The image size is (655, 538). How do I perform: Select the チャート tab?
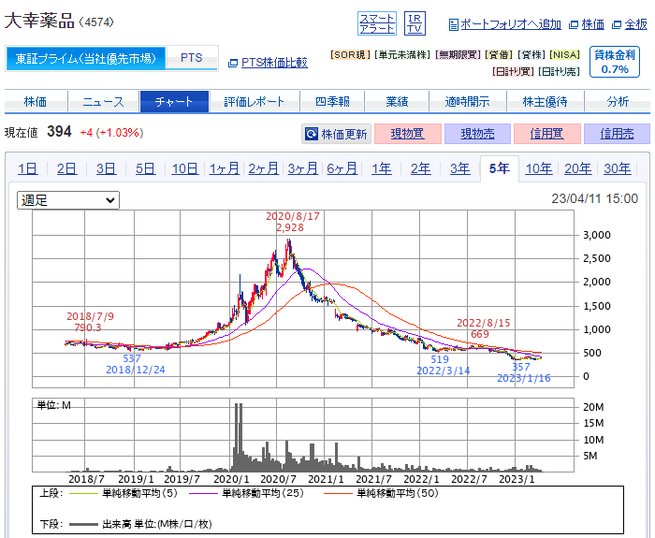(x=174, y=102)
